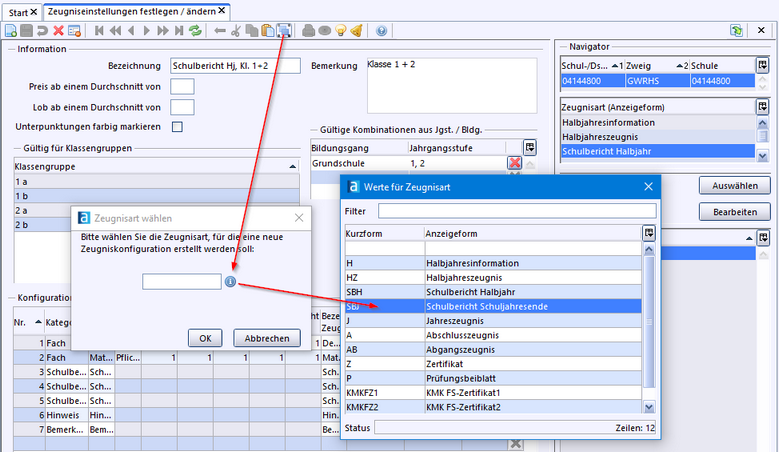Delete the Grundschule row with red X
779x452 pixels.
coord(514,162)
